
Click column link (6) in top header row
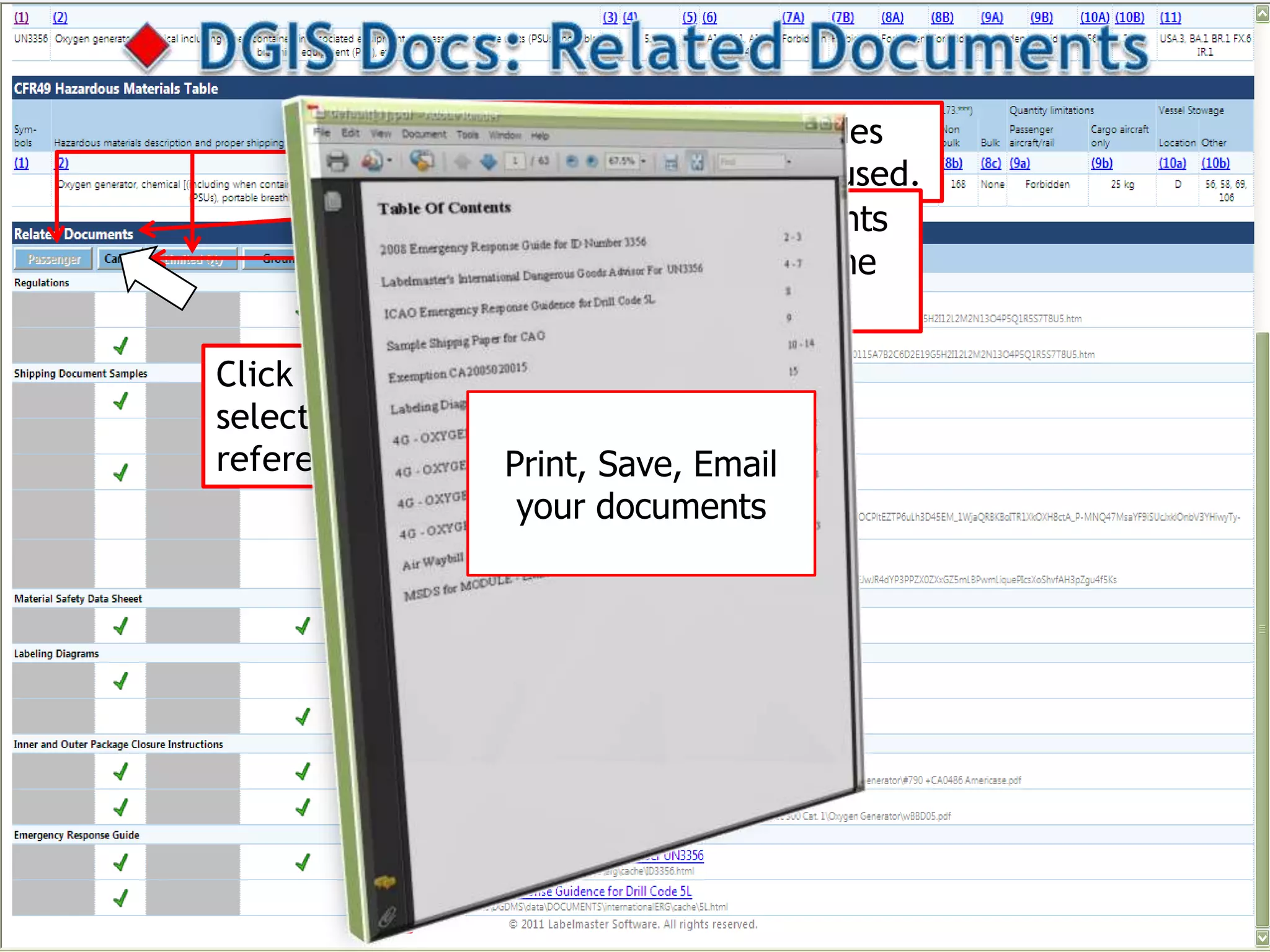tap(709, 17)
